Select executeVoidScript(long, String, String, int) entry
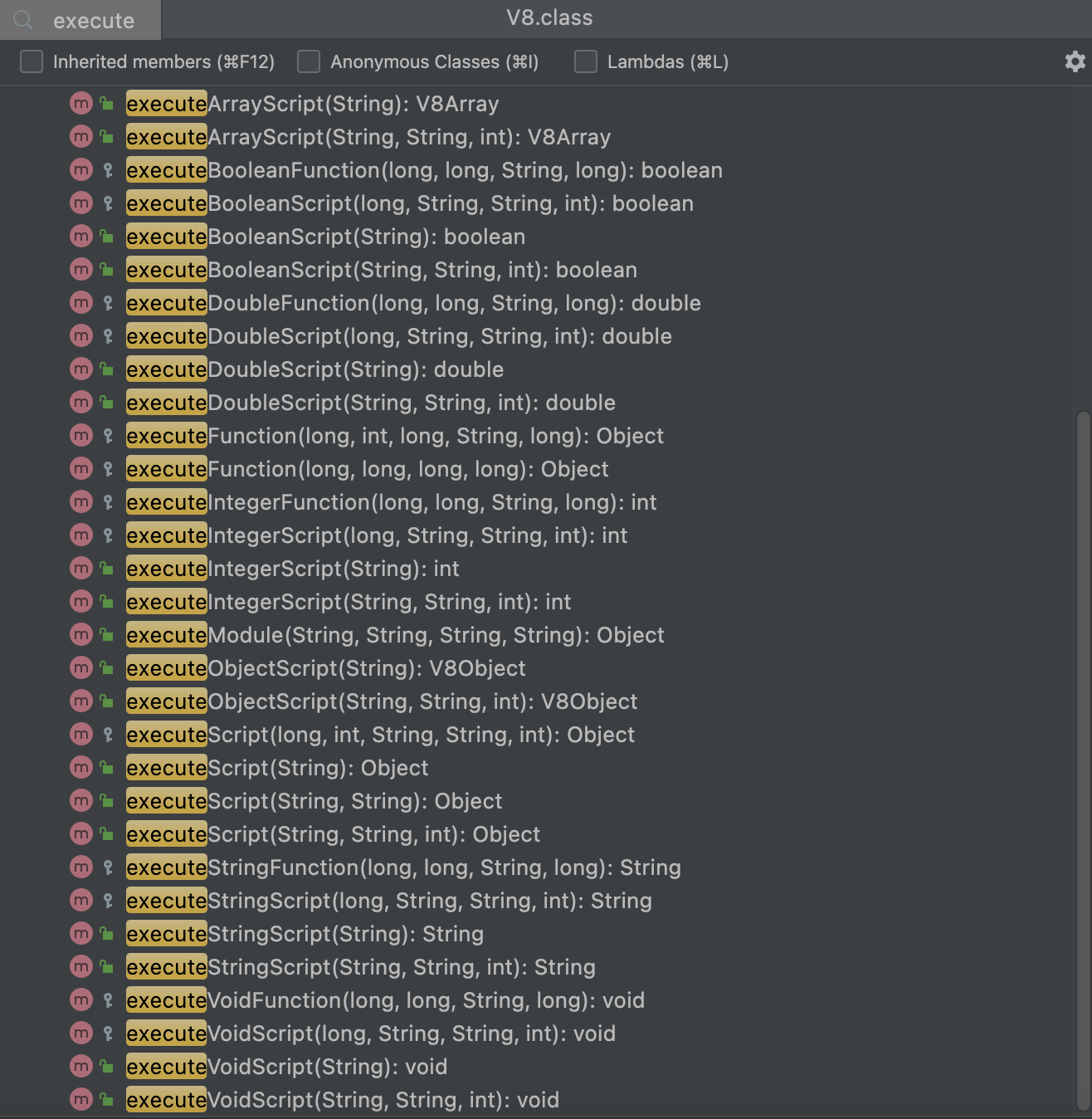The image size is (1092, 1119). click(x=371, y=1033)
